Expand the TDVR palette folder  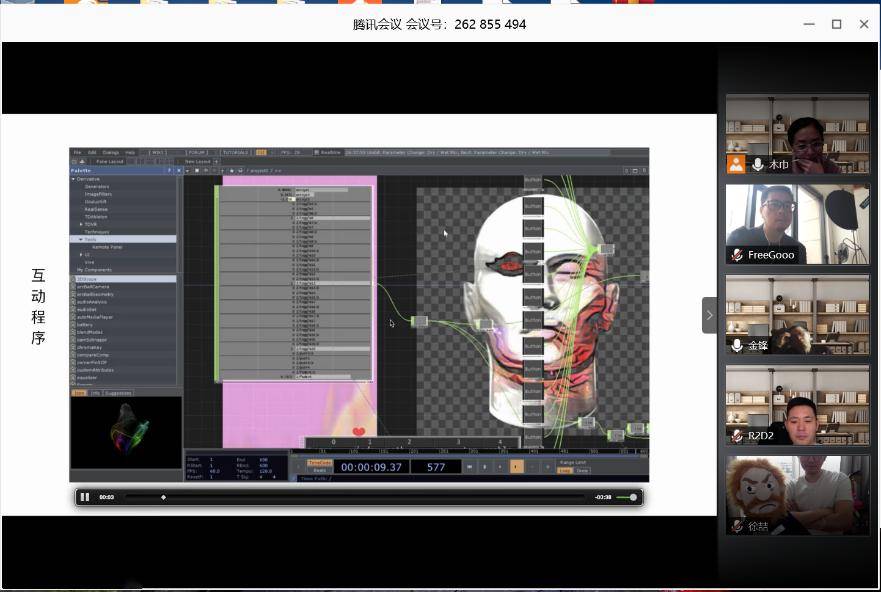click(x=81, y=224)
